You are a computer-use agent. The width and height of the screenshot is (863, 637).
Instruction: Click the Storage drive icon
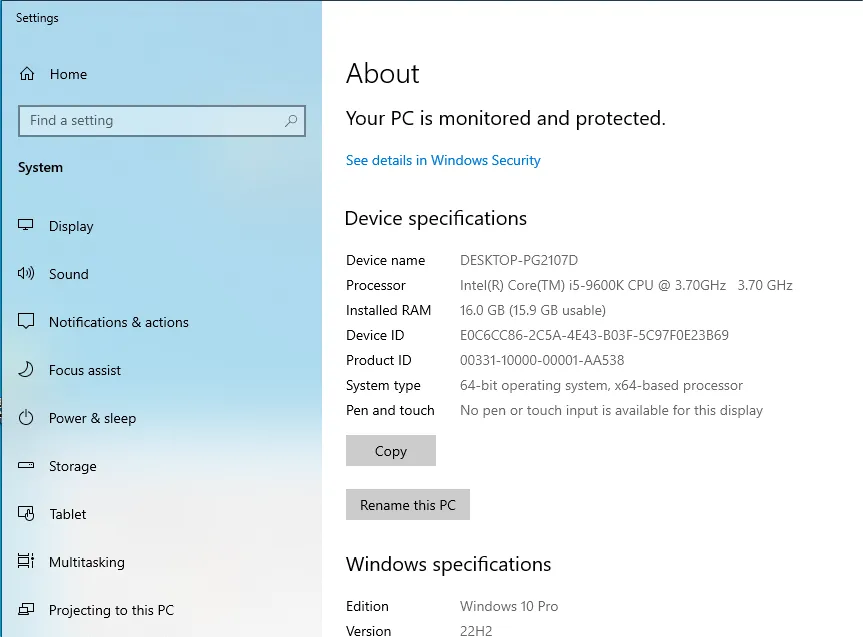[27, 466]
